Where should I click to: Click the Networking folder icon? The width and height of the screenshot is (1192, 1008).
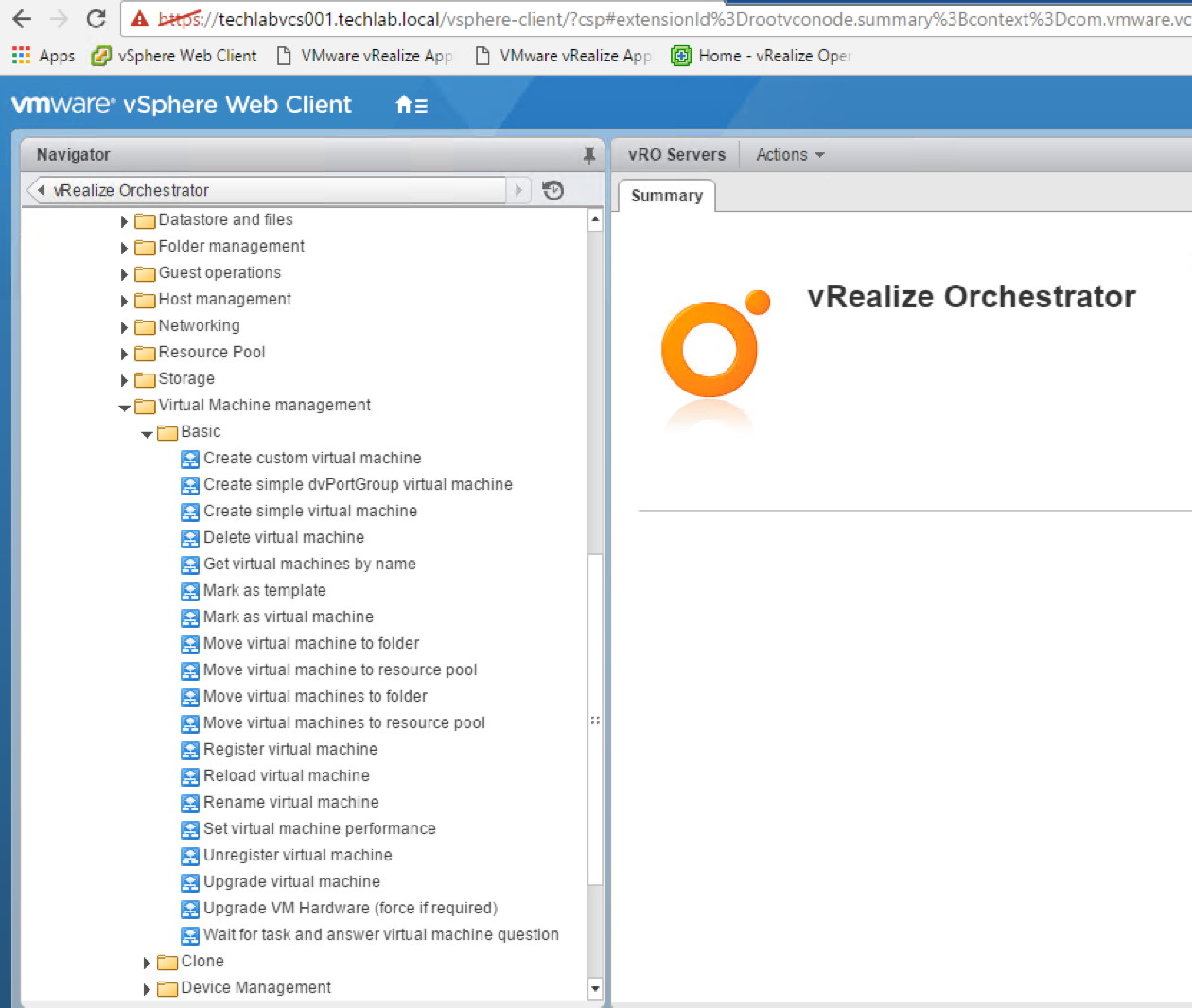(x=145, y=327)
